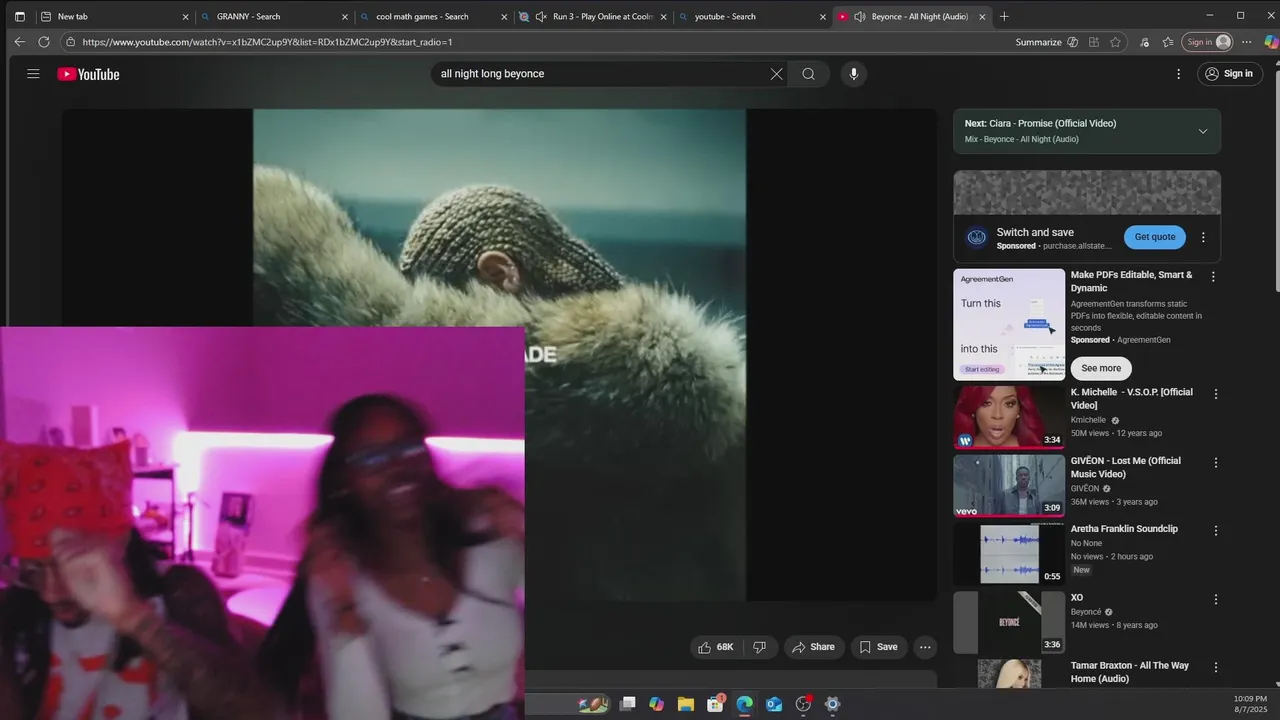The width and height of the screenshot is (1280, 720).
Task: Start voice search with microphone icon
Action: tap(853, 74)
